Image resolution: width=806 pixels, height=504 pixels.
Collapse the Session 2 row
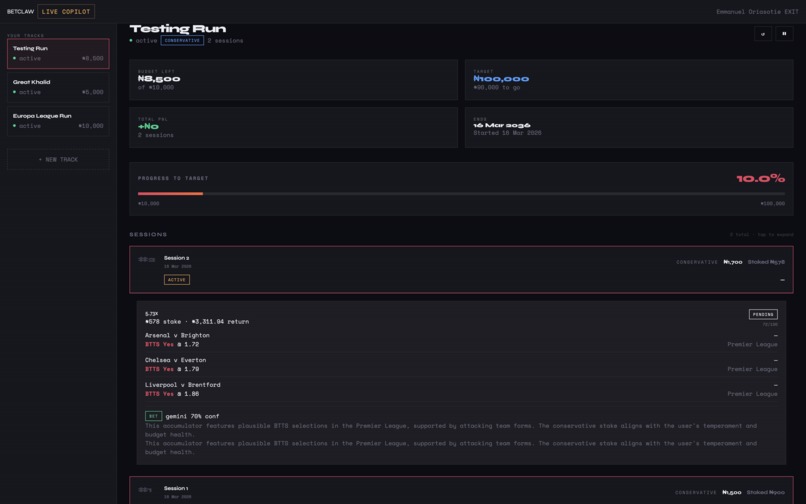click(x=461, y=269)
